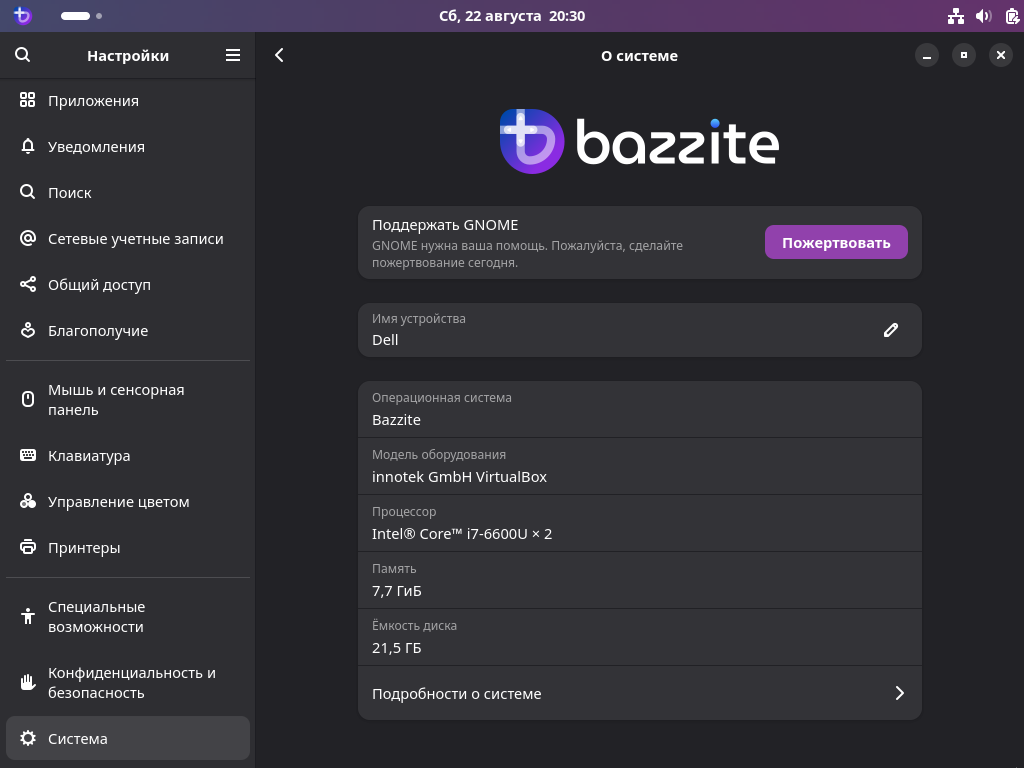Edit device name with pencil icon
The image size is (1024, 768).
pos(891,330)
